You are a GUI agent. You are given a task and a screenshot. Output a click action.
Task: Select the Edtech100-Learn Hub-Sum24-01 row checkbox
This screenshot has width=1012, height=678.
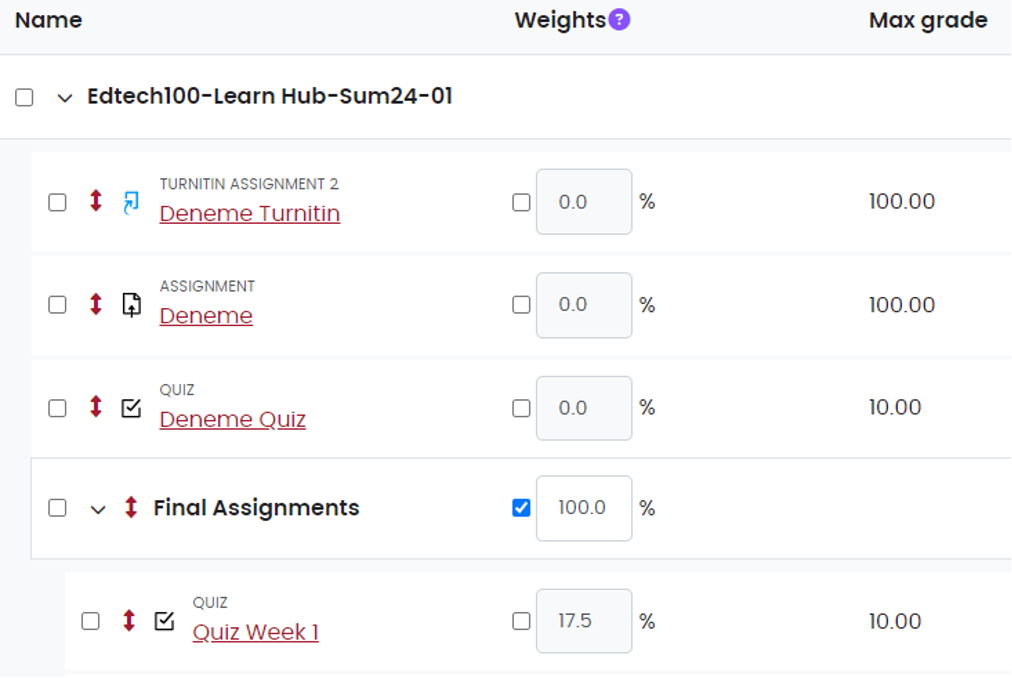[x=24, y=97]
